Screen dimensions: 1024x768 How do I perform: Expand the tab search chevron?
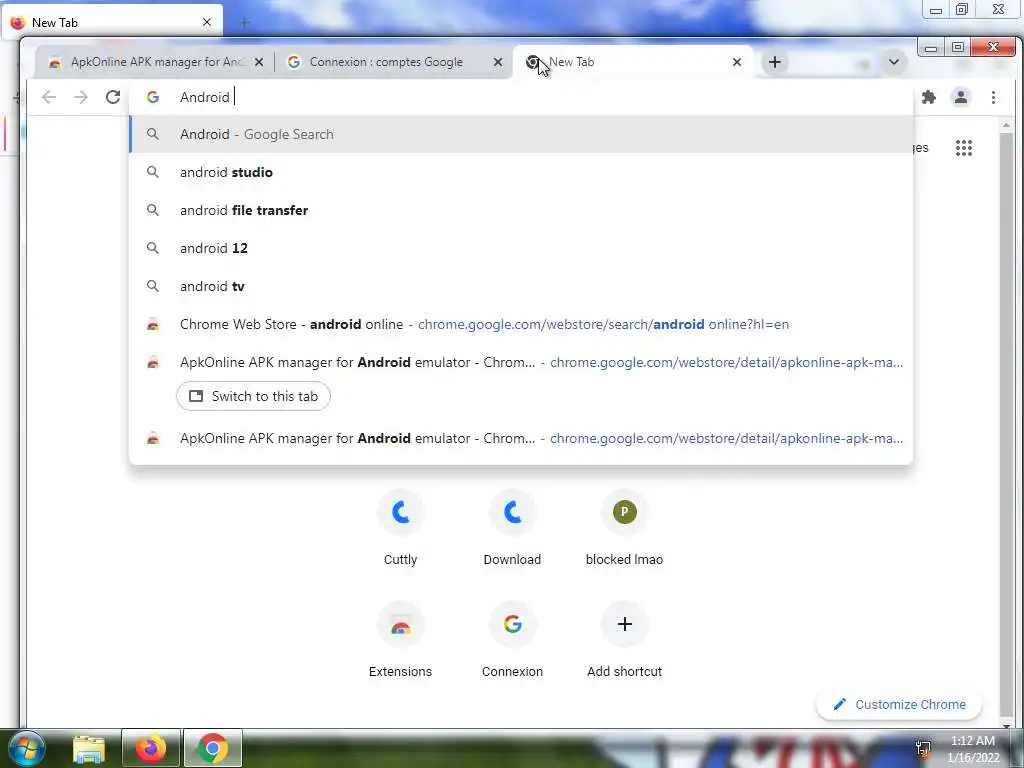pyautogui.click(x=893, y=62)
